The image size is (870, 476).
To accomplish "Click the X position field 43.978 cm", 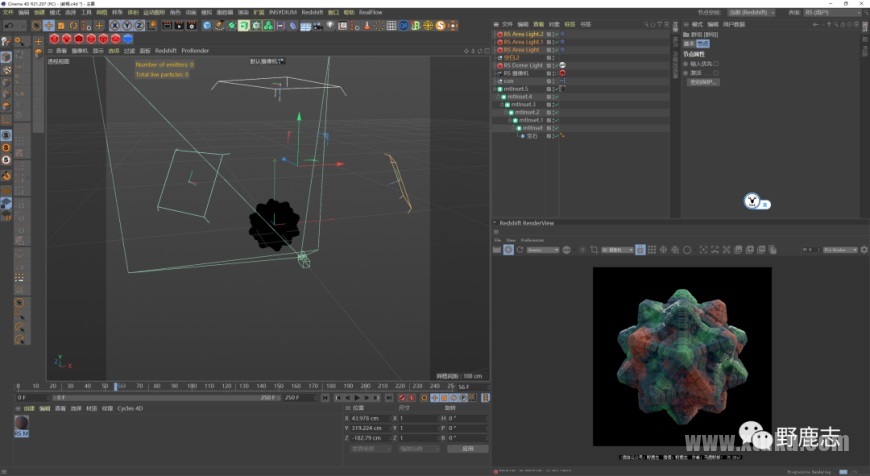I will 370,418.
